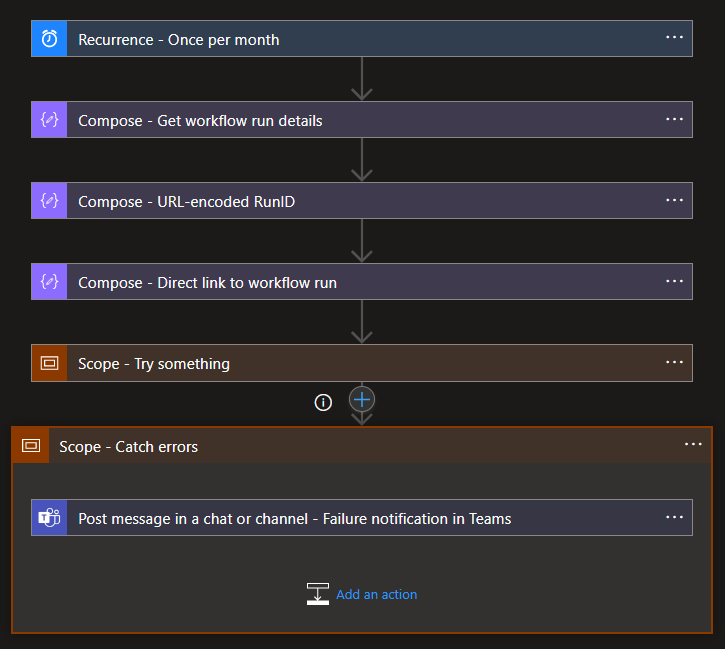Insert a new step with the plus button
This screenshot has width=725, height=649.
click(362, 400)
